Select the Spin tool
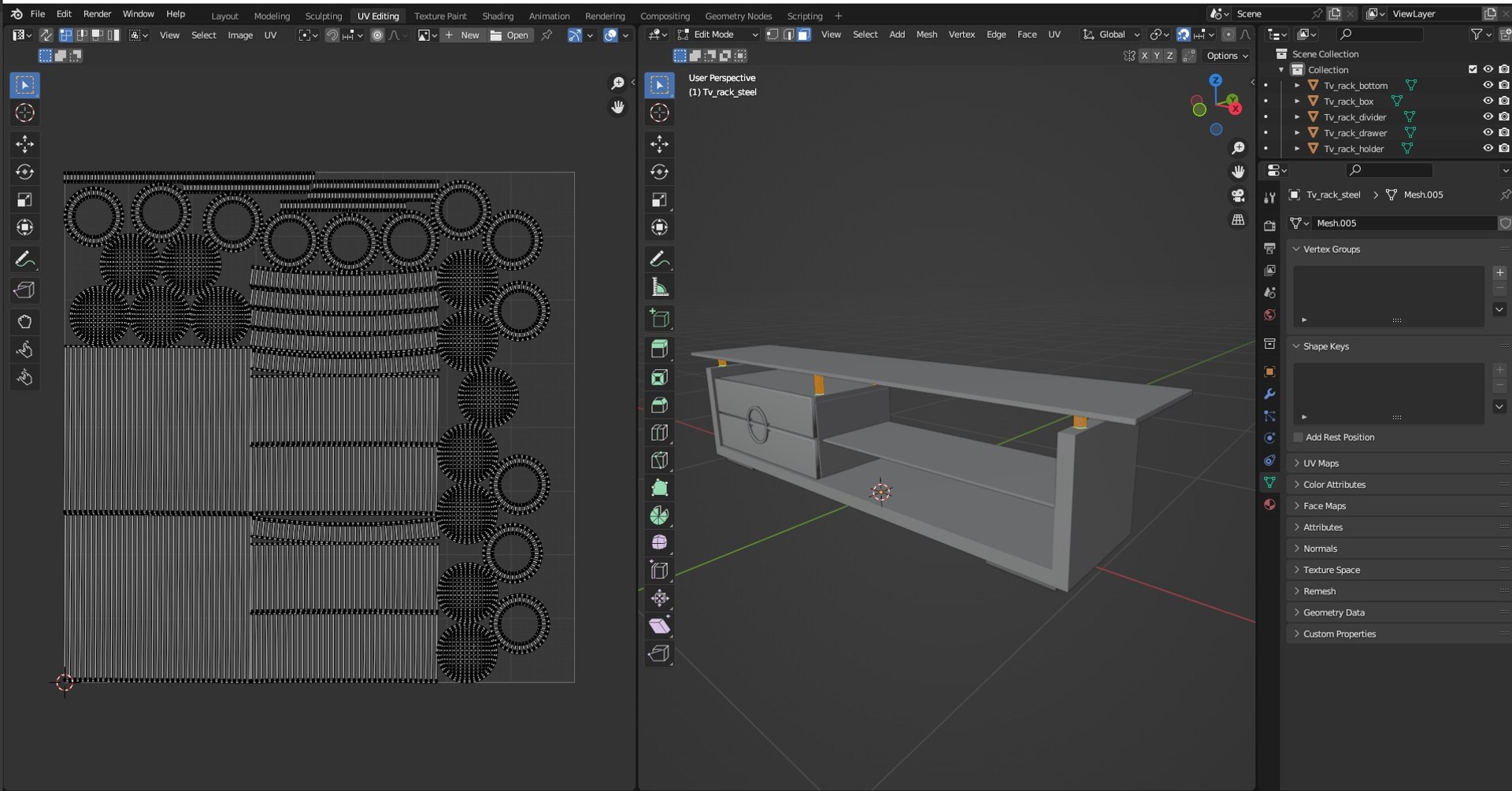Viewport: 1512px width, 791px height. pos(659,516)
